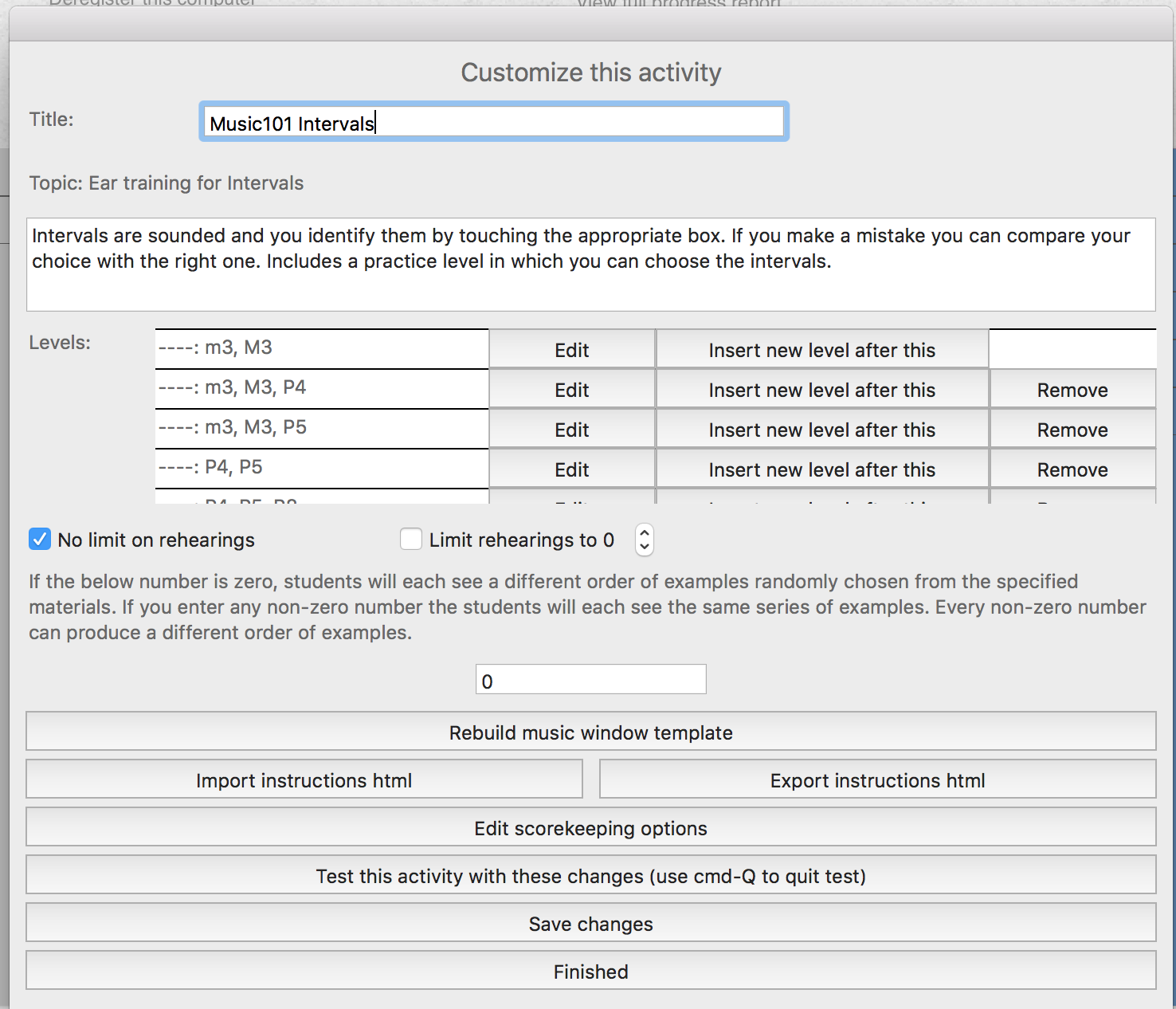Screen dimensions: 1176x1009
Task: Enable the 'Limit rehearings to 0' checkbox
Action: click(x=411, y=540)
